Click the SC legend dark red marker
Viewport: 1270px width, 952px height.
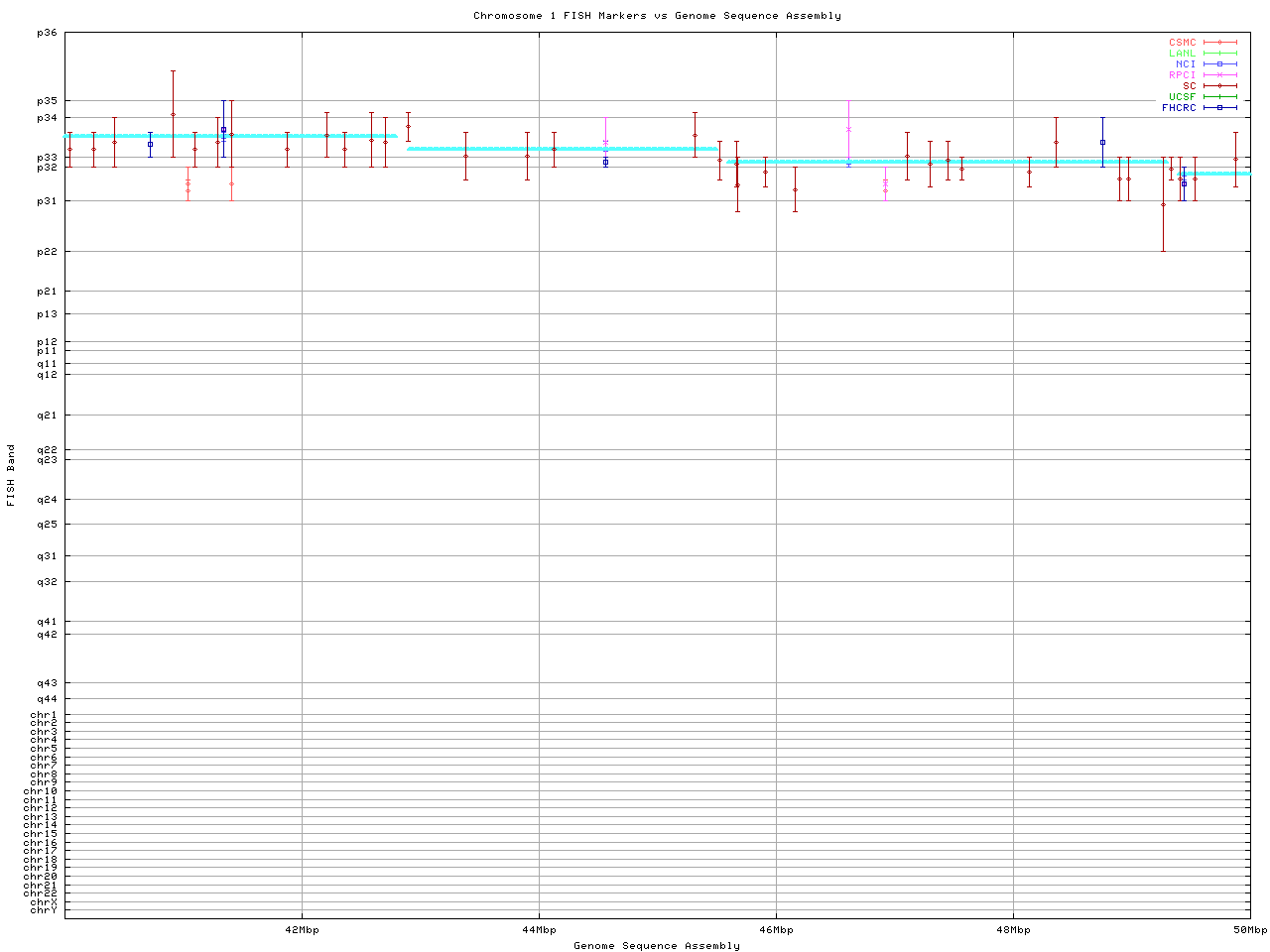pos(1219,86)
